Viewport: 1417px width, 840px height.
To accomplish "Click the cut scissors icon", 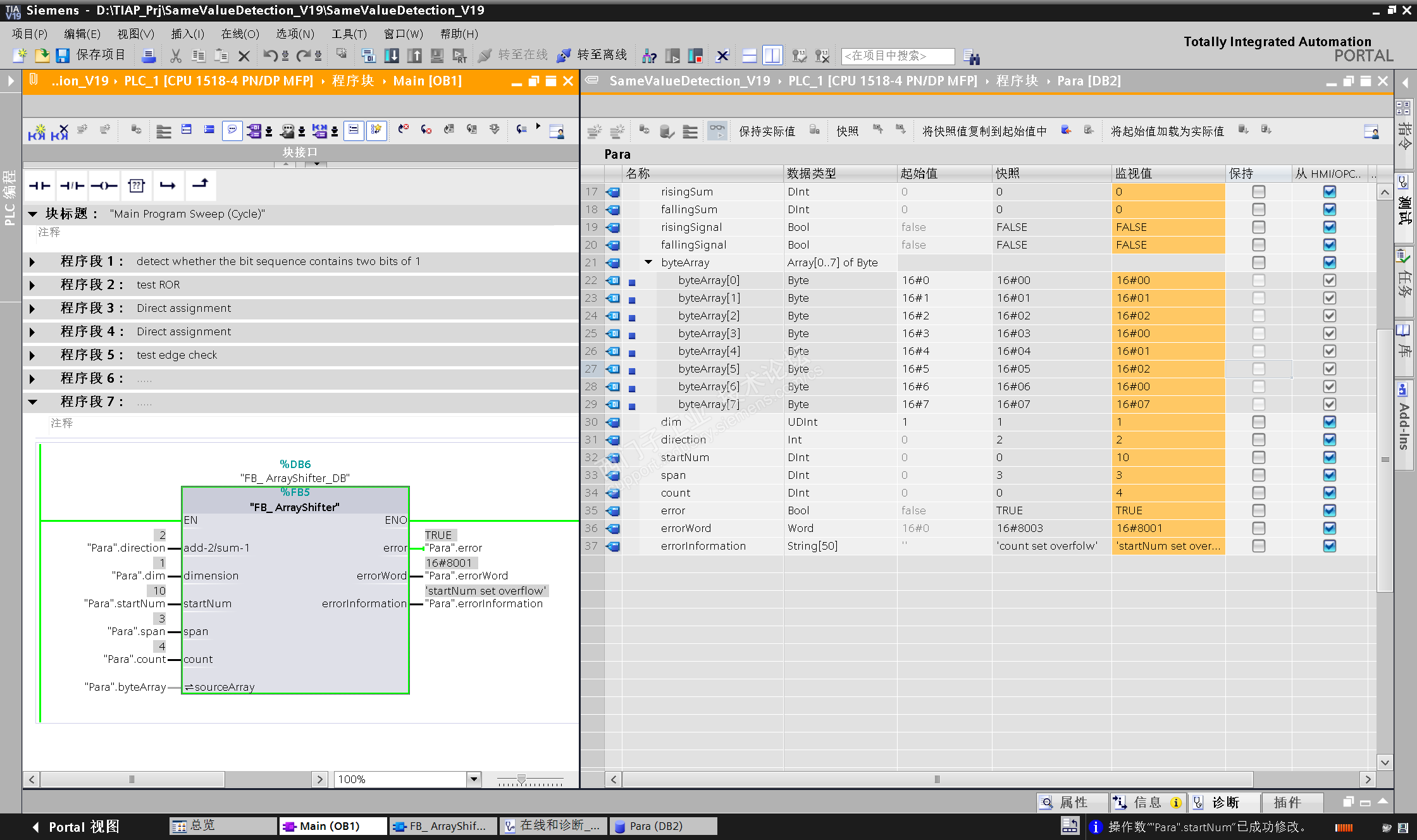I will click(x=176, y=56).
